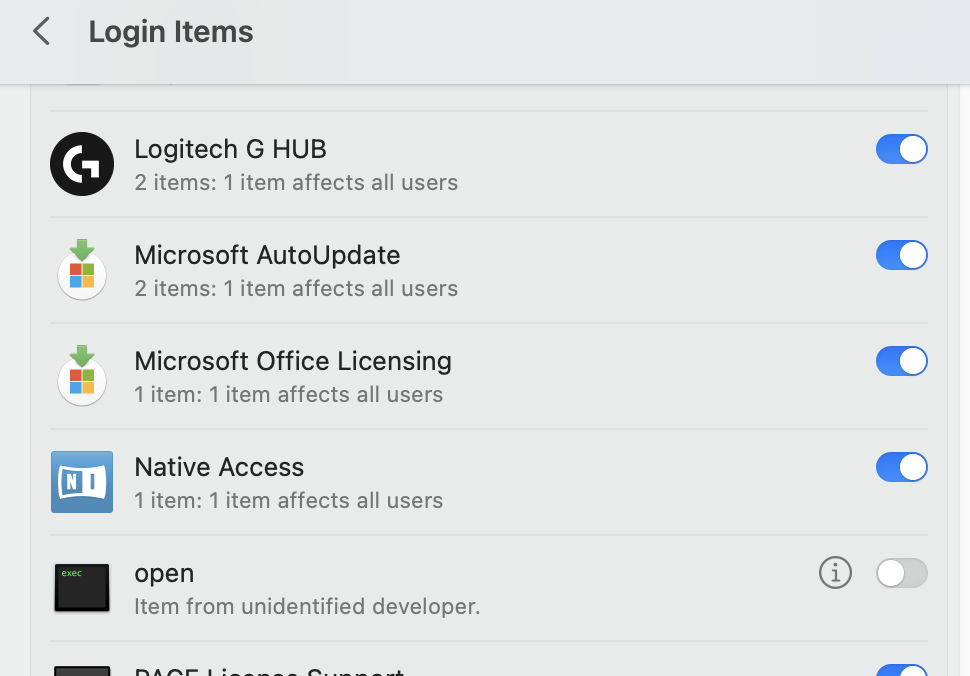Show info for the open item
The image size is (970, 676).
pyautogui.click(x=835, y=573)
